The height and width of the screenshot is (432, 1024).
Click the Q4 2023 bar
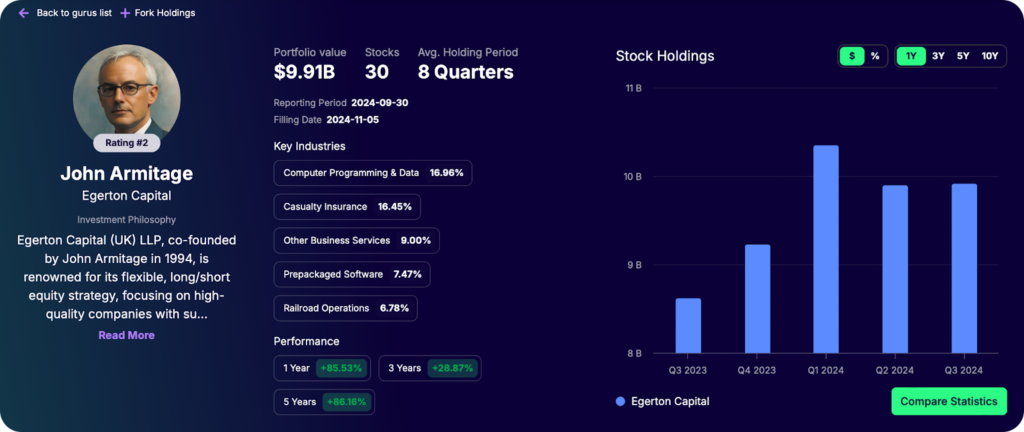758,299
